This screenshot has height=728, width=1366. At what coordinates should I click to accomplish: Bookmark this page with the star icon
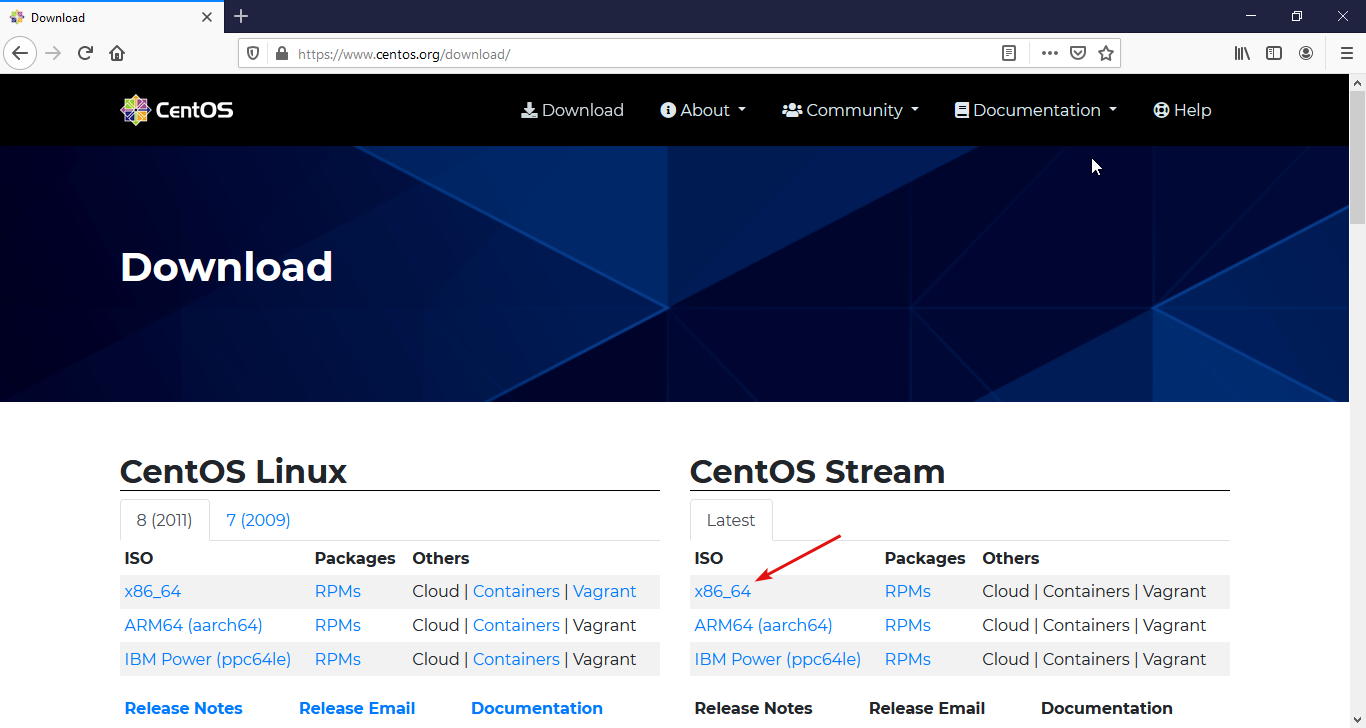point(1106,53)
